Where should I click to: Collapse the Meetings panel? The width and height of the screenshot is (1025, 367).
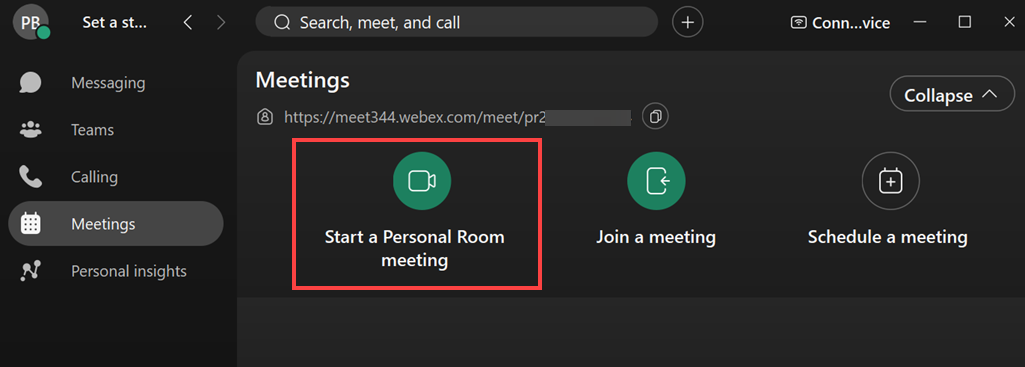pyautogui.click(x=951, y=96)
